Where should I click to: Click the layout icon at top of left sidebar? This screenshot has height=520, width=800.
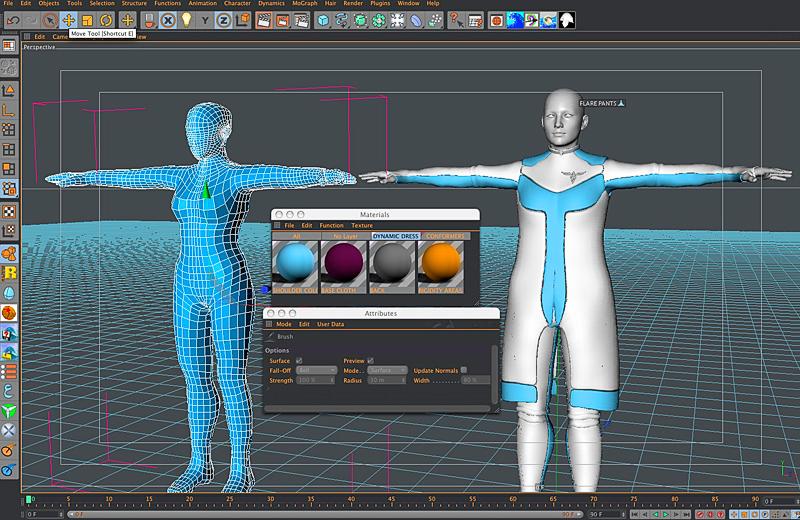click(9, 46)
